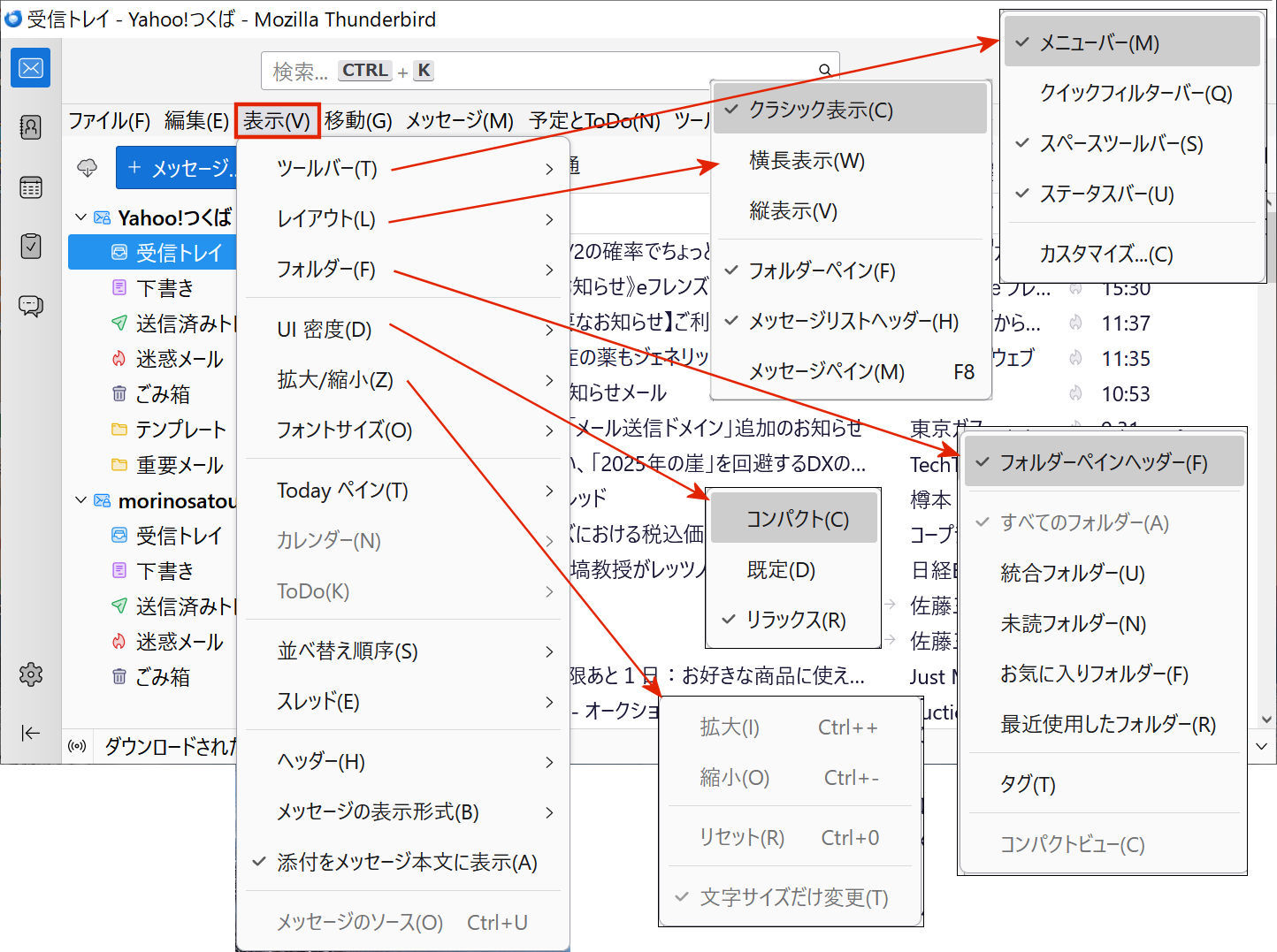
Task: Open the Mail space icon
Action: point(30,68)
